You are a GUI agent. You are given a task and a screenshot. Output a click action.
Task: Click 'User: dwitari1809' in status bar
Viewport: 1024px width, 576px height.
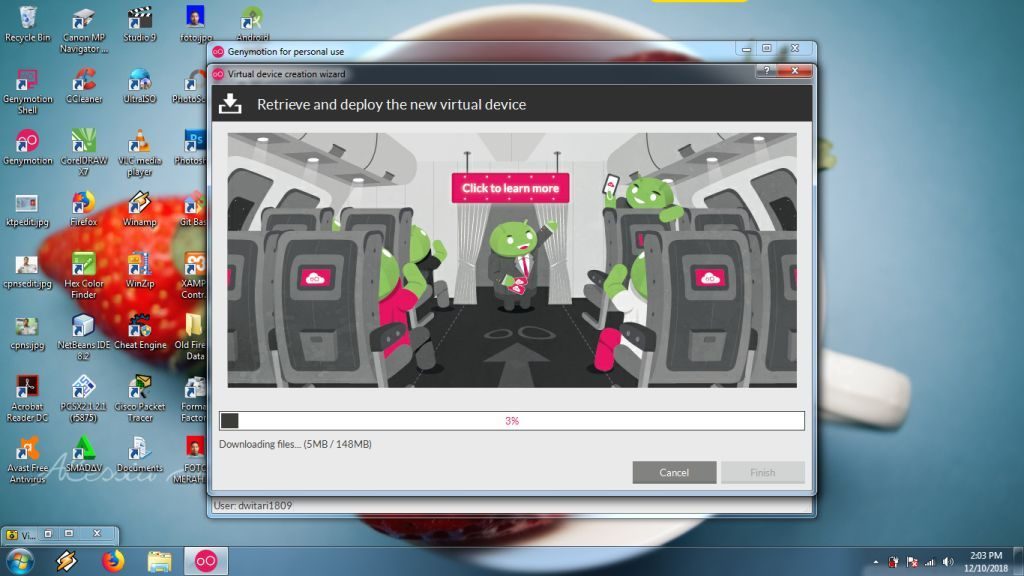click(253, 505)
